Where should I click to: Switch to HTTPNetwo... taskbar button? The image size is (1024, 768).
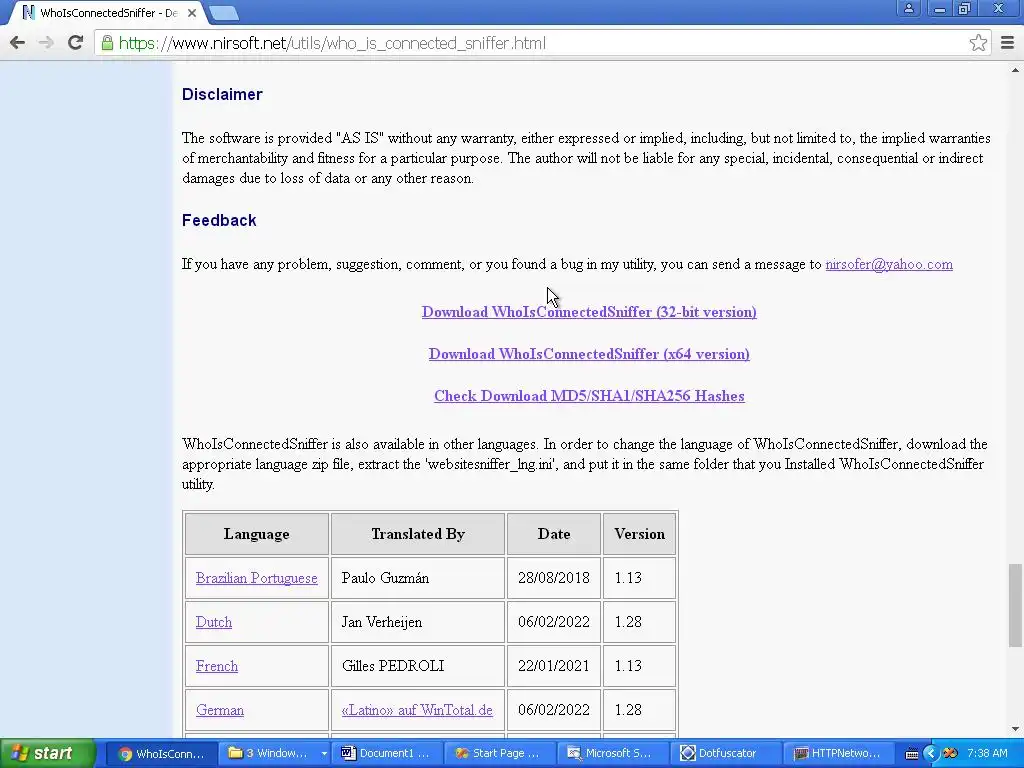[x=837, y=754]
